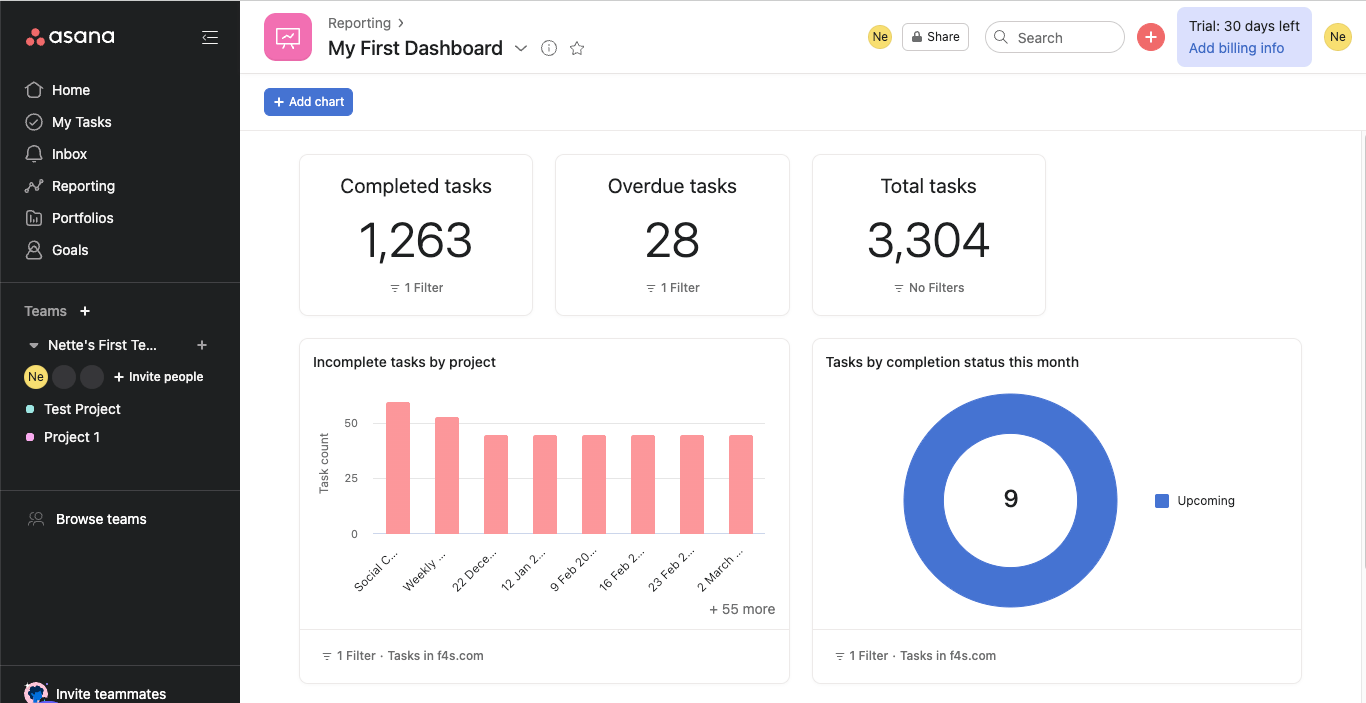Click the pink Project 1 color dot
This screenshot has height=703, width=1366.
pyautogui.click(x=30, y=437)
